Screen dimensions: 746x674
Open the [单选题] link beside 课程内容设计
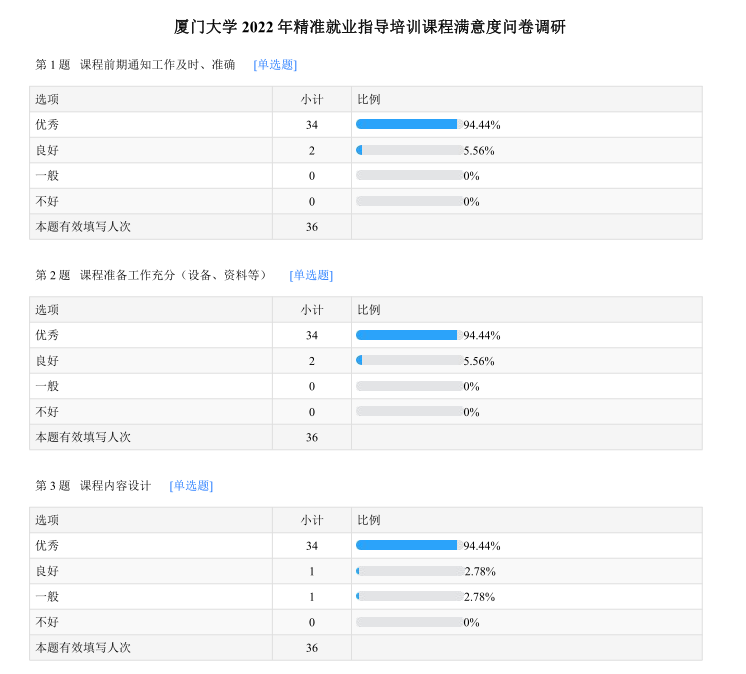(x=191, y=486)
